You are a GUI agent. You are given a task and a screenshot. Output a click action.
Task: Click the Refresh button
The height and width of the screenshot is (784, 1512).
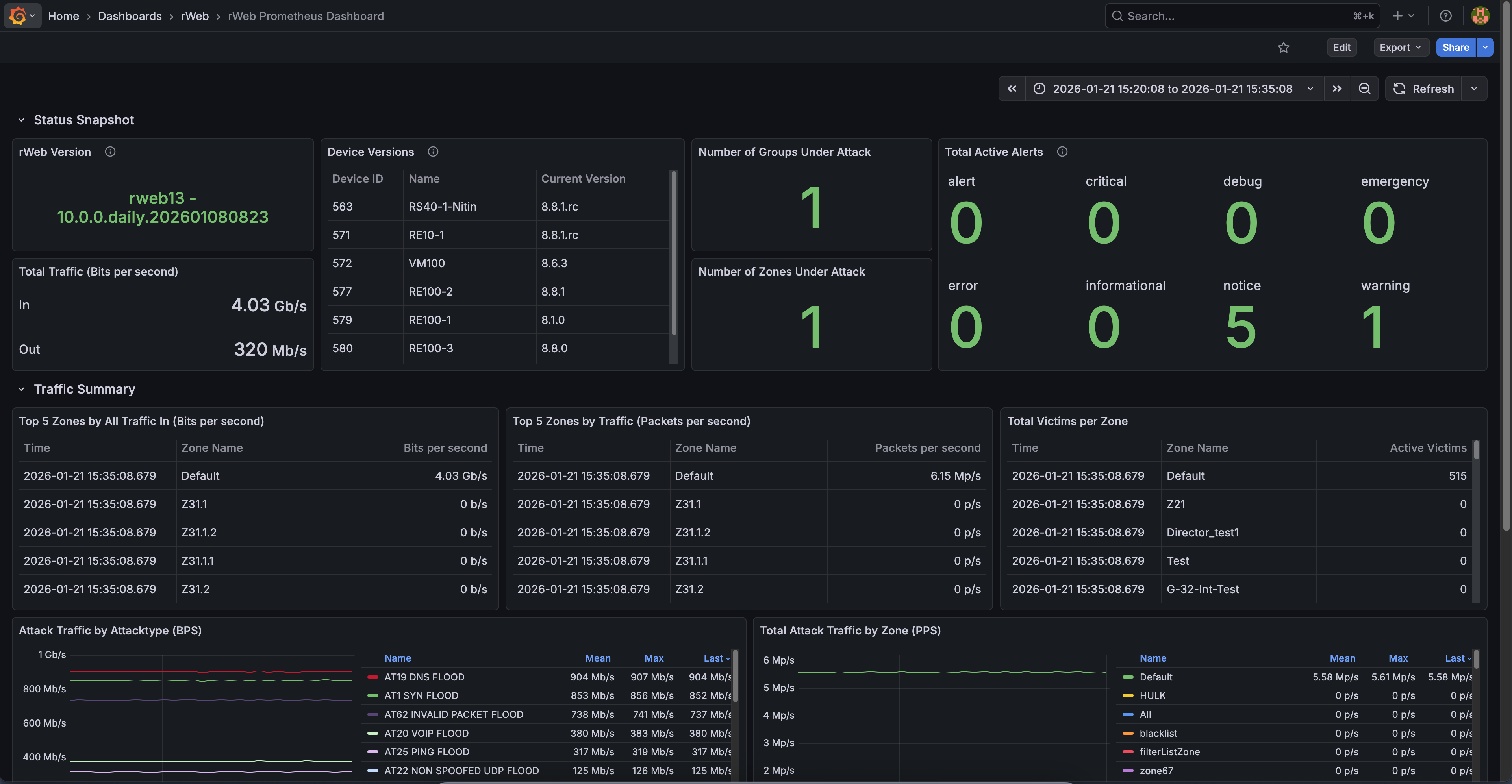[1423, 89]
